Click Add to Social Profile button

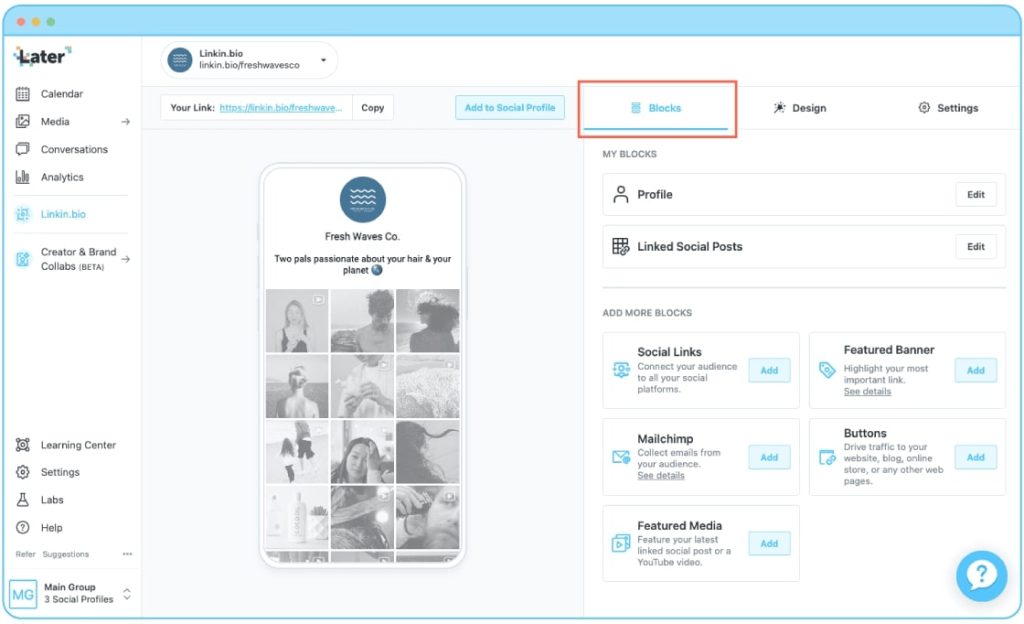pos(509,108)
